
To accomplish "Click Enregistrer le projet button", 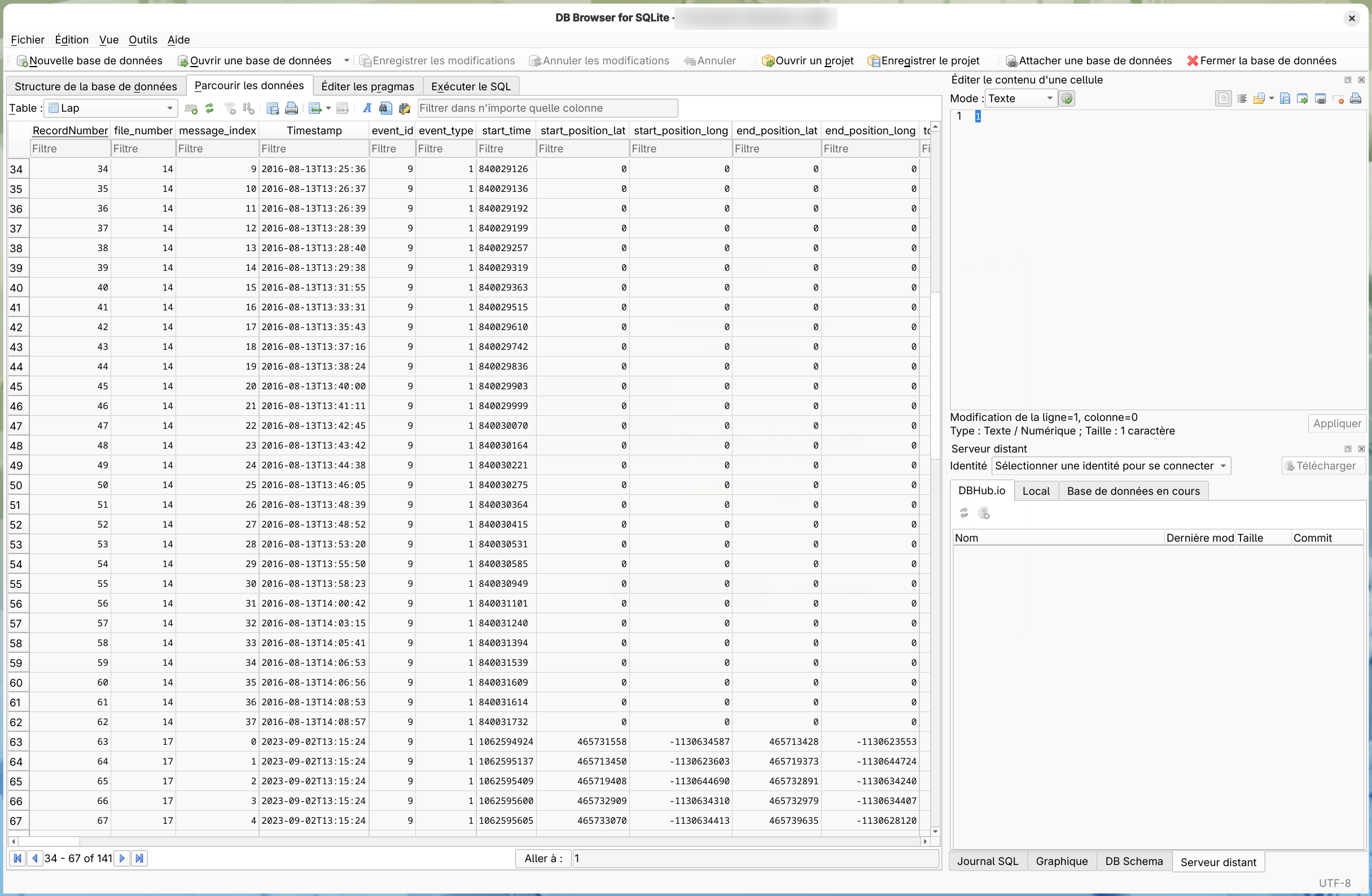I will [x=923, y=60].
